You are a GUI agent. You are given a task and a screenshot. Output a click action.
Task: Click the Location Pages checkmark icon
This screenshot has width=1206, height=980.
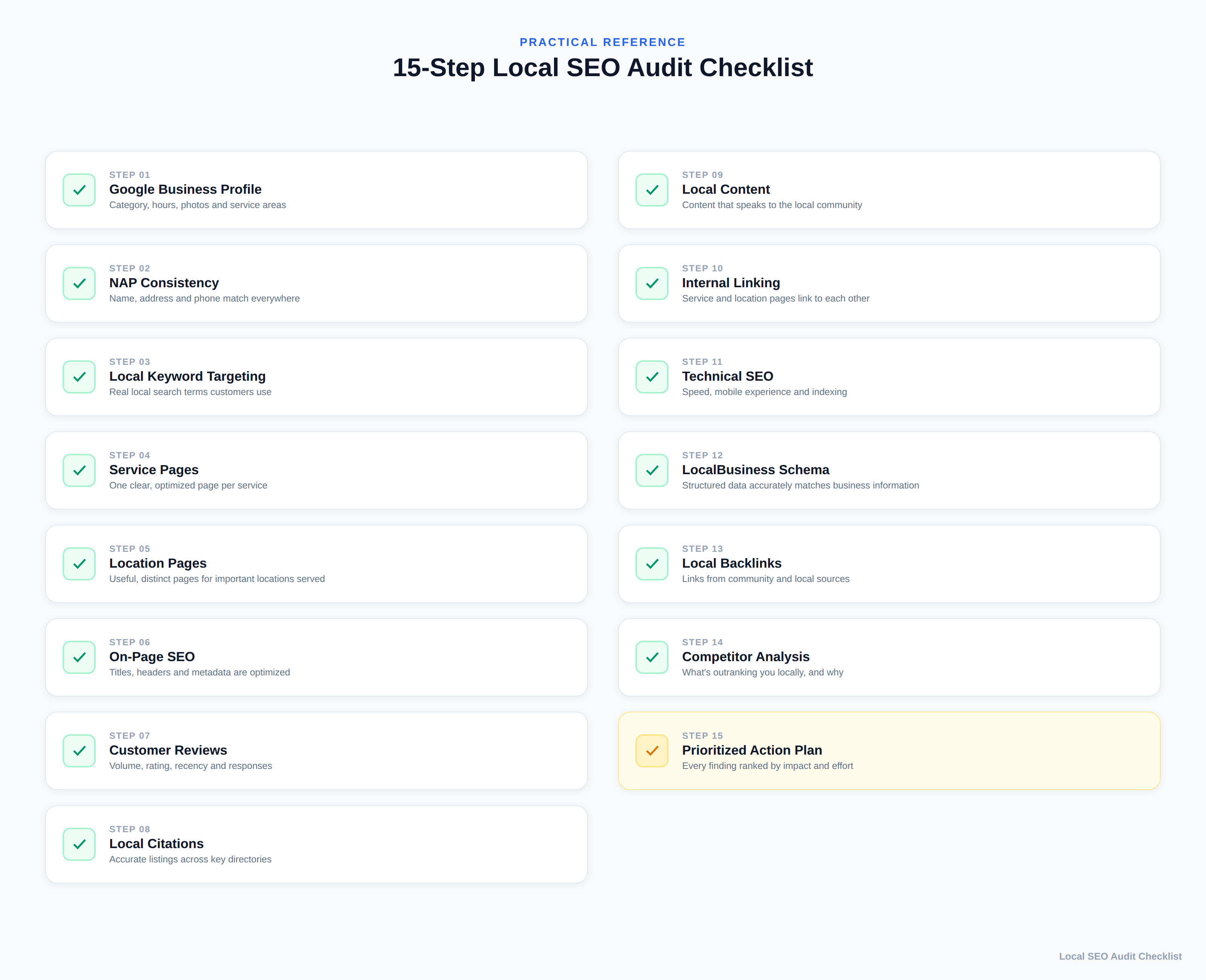(x=79, y=563)
